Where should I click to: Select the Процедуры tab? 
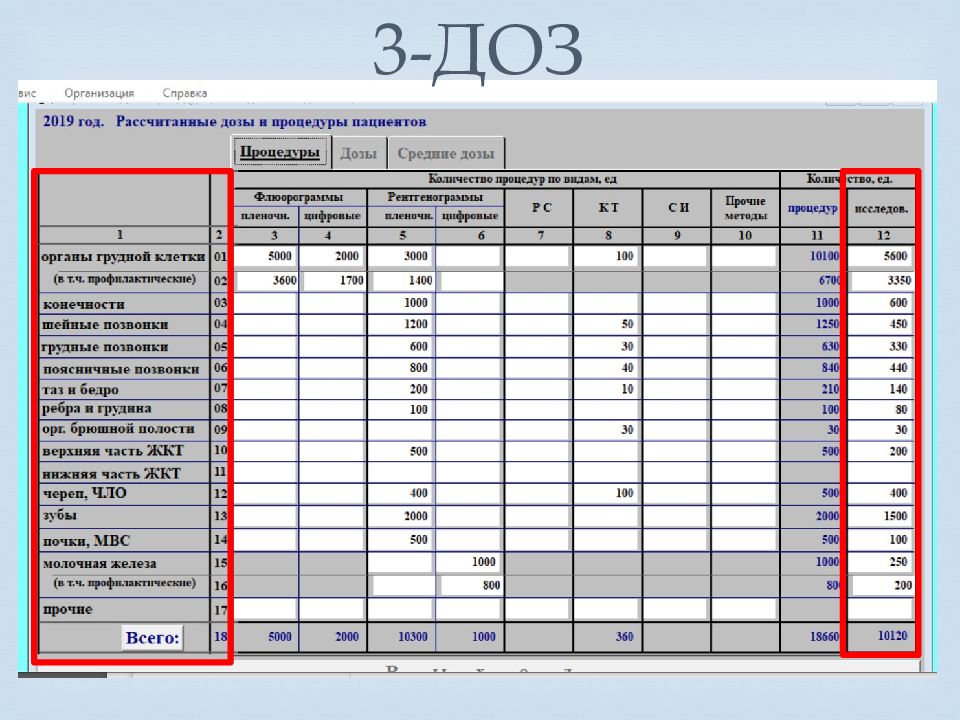coord(279,153)
